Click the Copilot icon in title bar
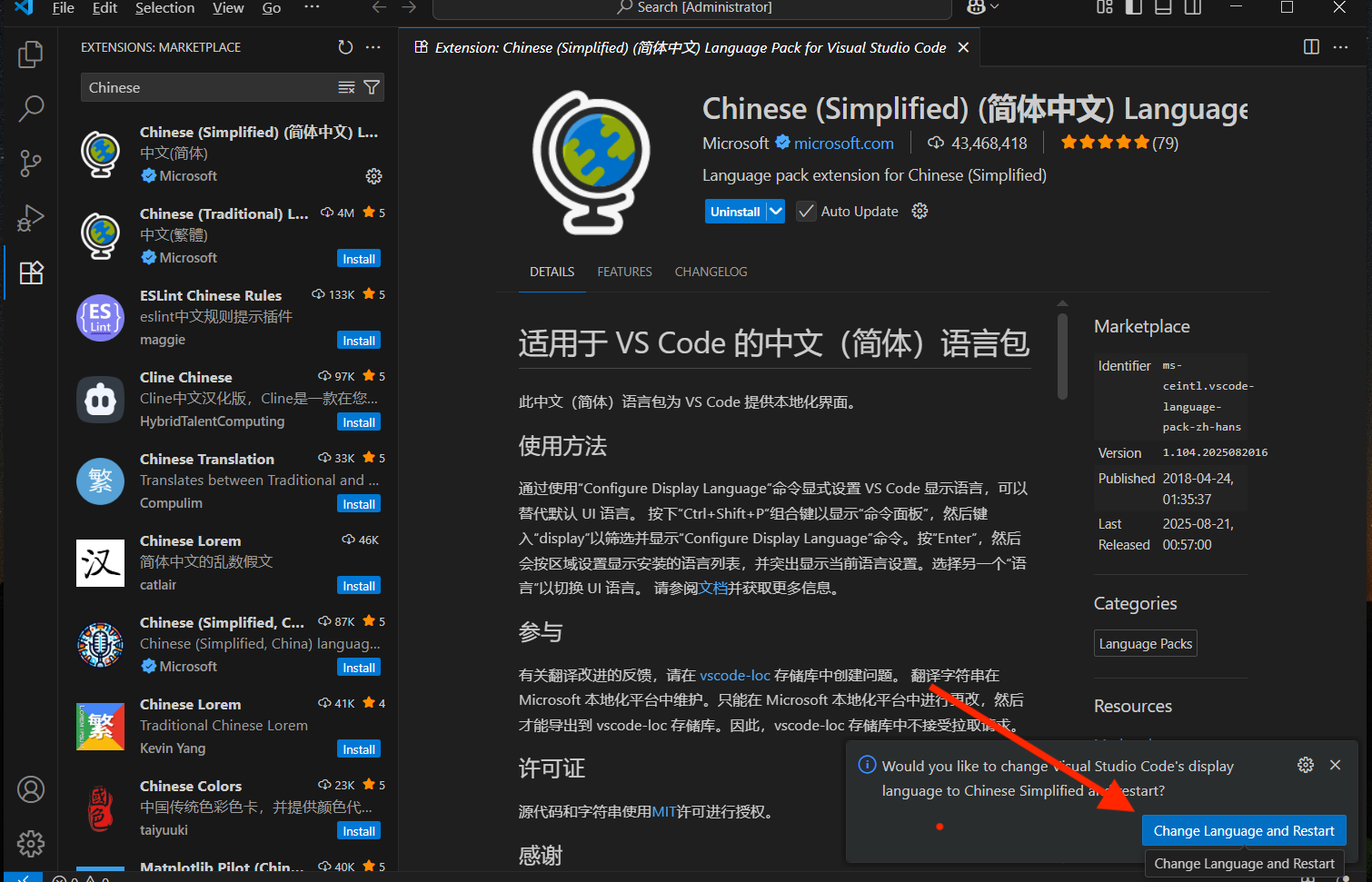 [x=976, y=7]
